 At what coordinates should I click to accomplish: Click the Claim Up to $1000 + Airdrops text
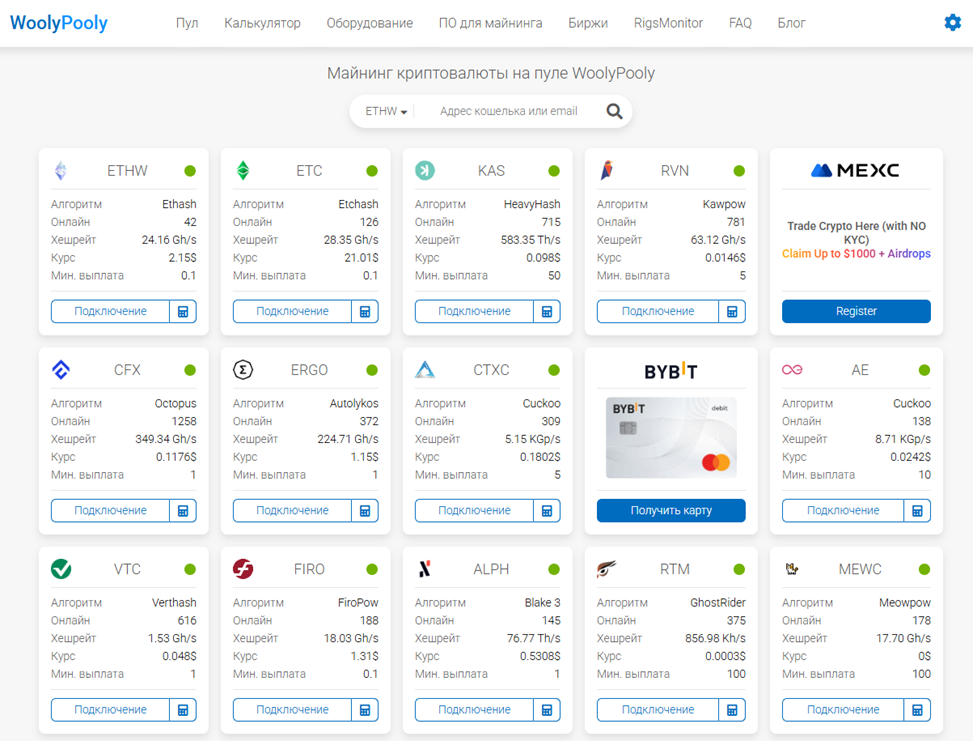(856, 253)
